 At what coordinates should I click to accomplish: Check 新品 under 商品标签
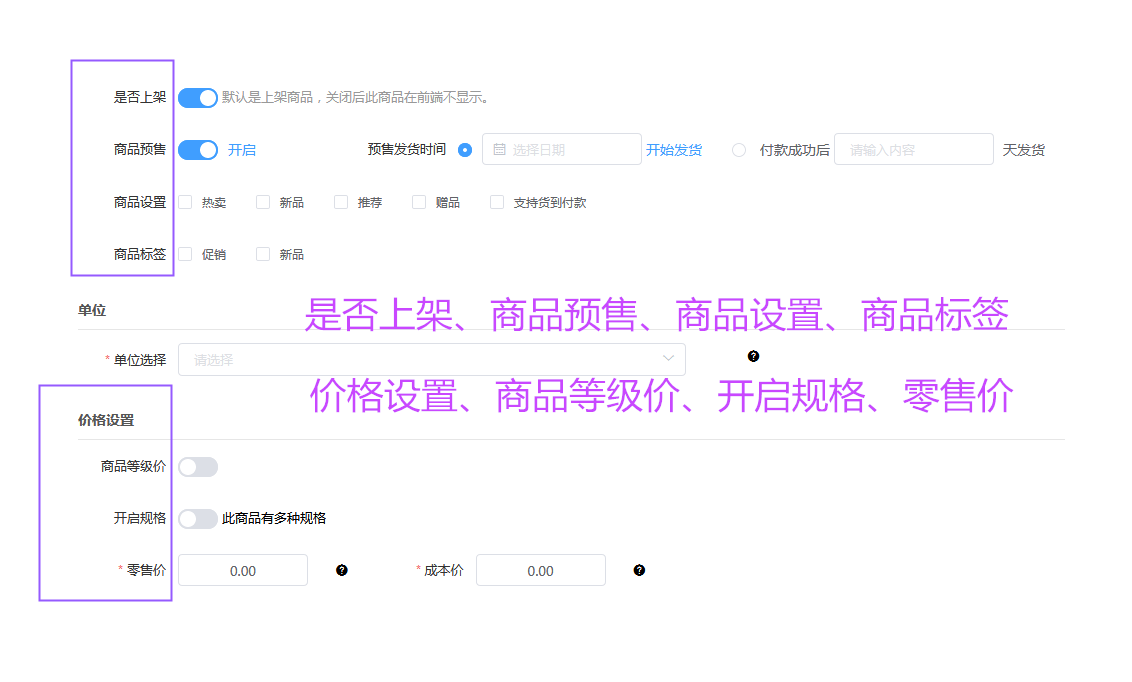click(x=264, y=255)
